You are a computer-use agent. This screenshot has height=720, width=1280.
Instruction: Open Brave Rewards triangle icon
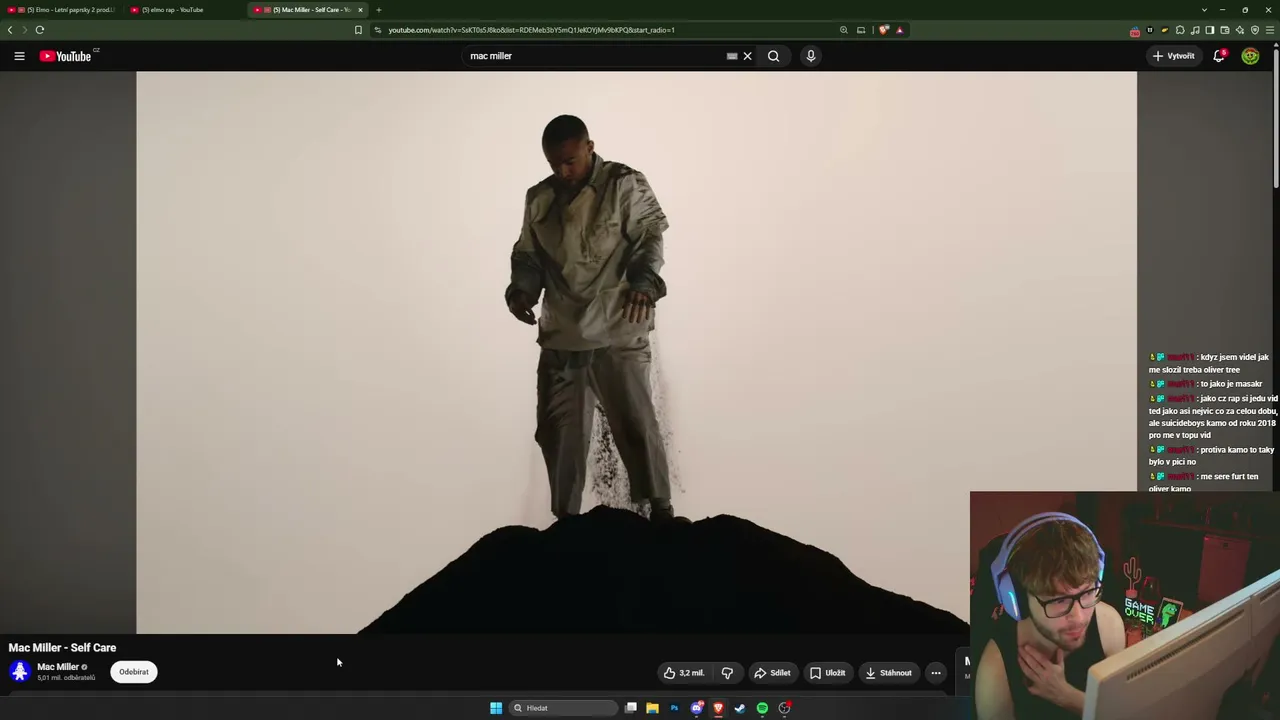899,30
